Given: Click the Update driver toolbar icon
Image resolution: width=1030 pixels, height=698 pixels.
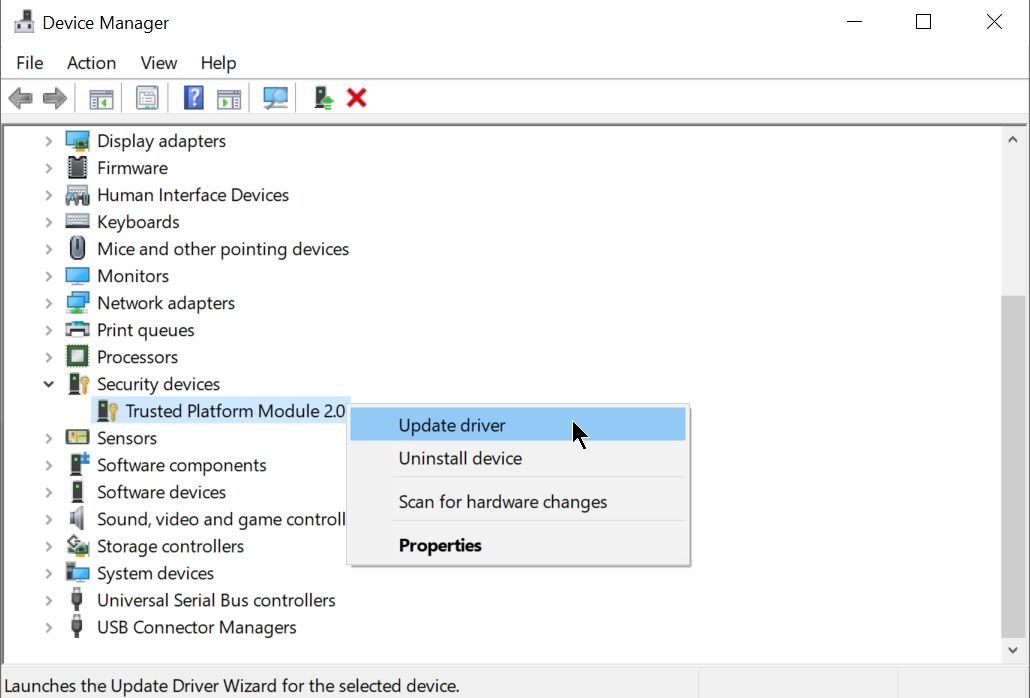Looking at the screenshot, I should point(320,97).
